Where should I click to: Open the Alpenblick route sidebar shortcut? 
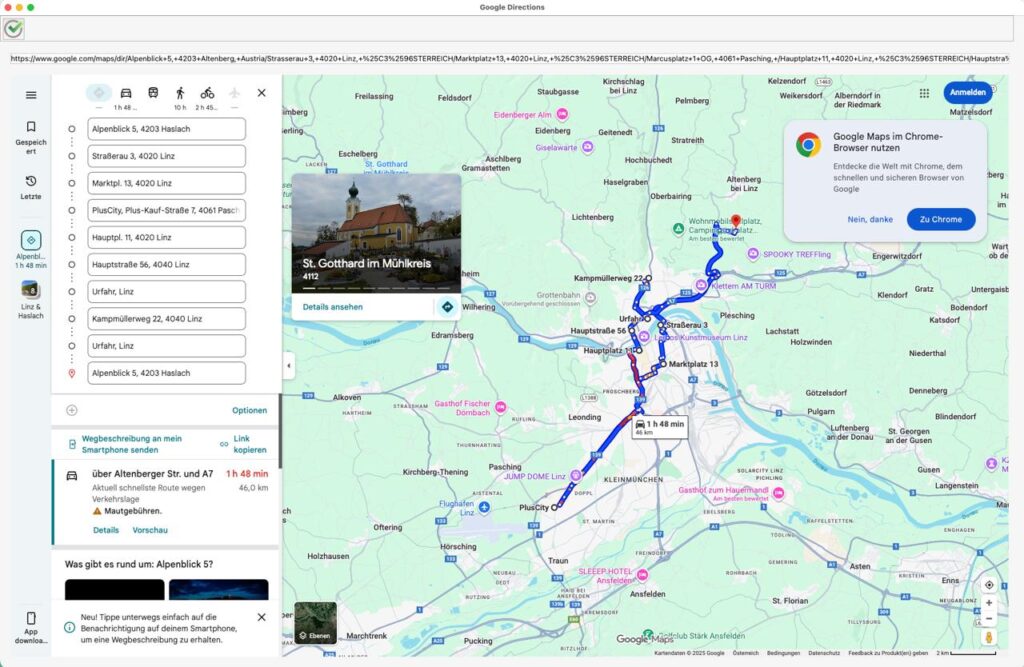click(x=30, y=239)
